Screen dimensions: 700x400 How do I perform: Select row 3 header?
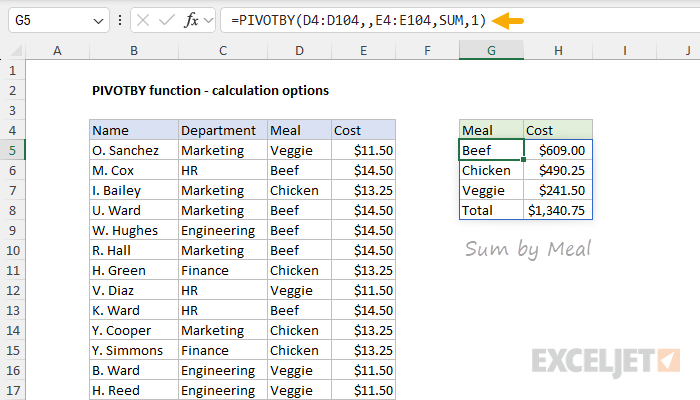coord(12,110)
